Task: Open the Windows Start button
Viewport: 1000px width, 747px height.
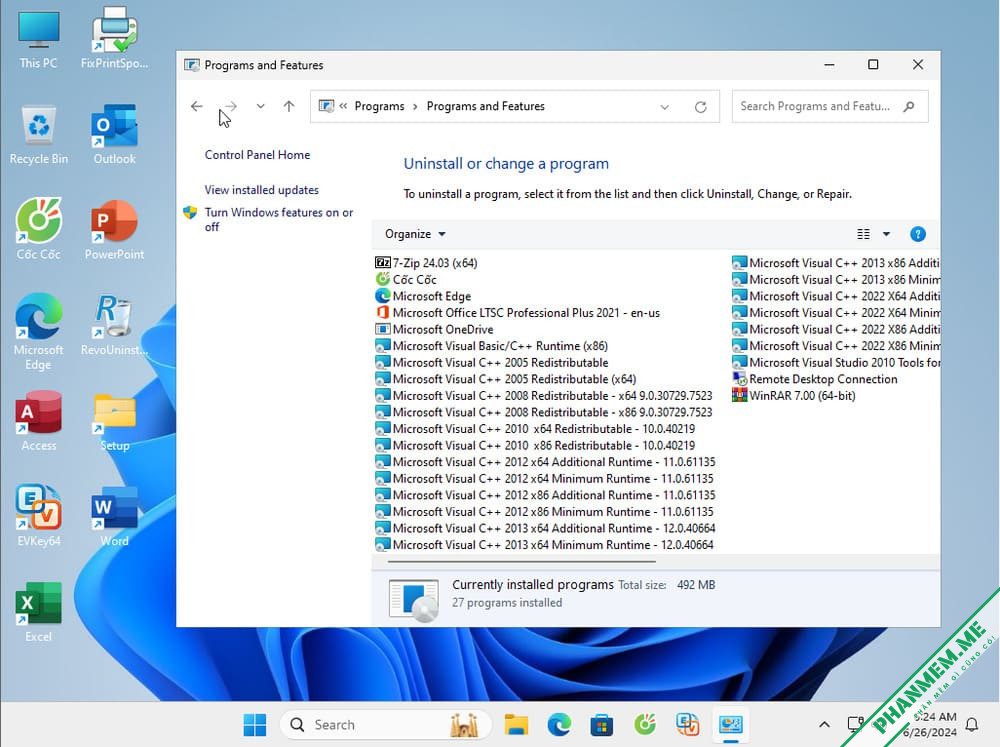Action: [x=255, y=725]
